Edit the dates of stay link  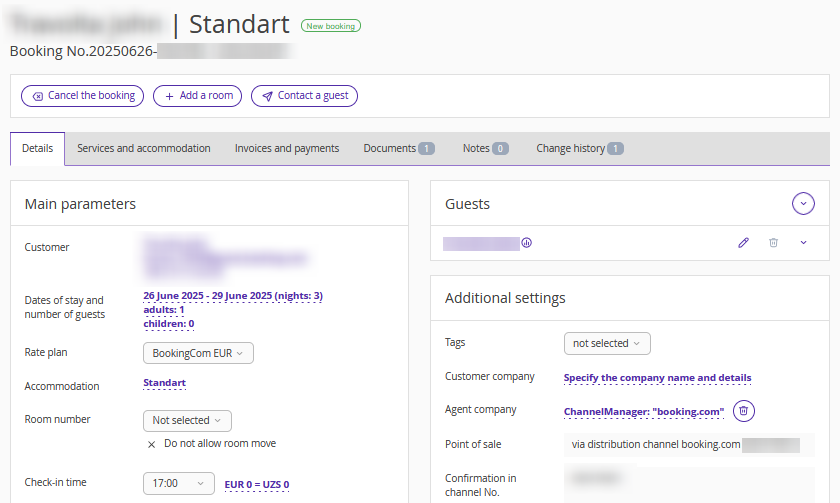(233, 296)
